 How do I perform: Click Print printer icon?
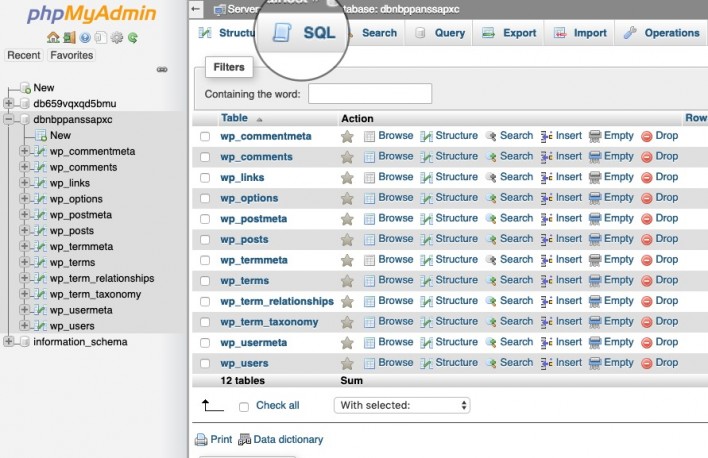pos(201,439)
